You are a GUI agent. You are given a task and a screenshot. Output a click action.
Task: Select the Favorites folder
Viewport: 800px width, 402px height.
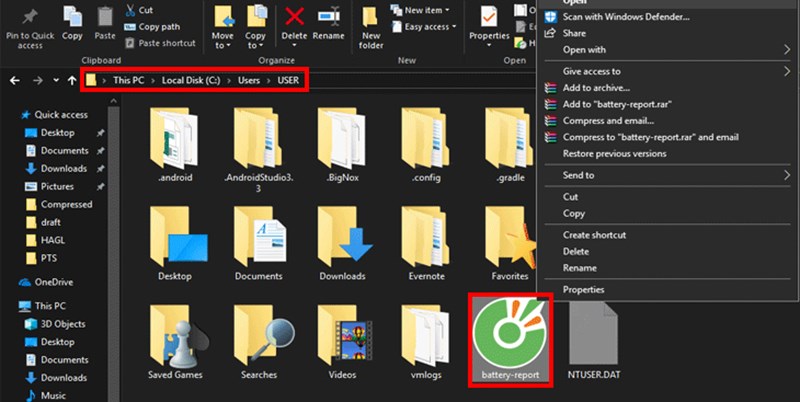click(x=510, y=243)
